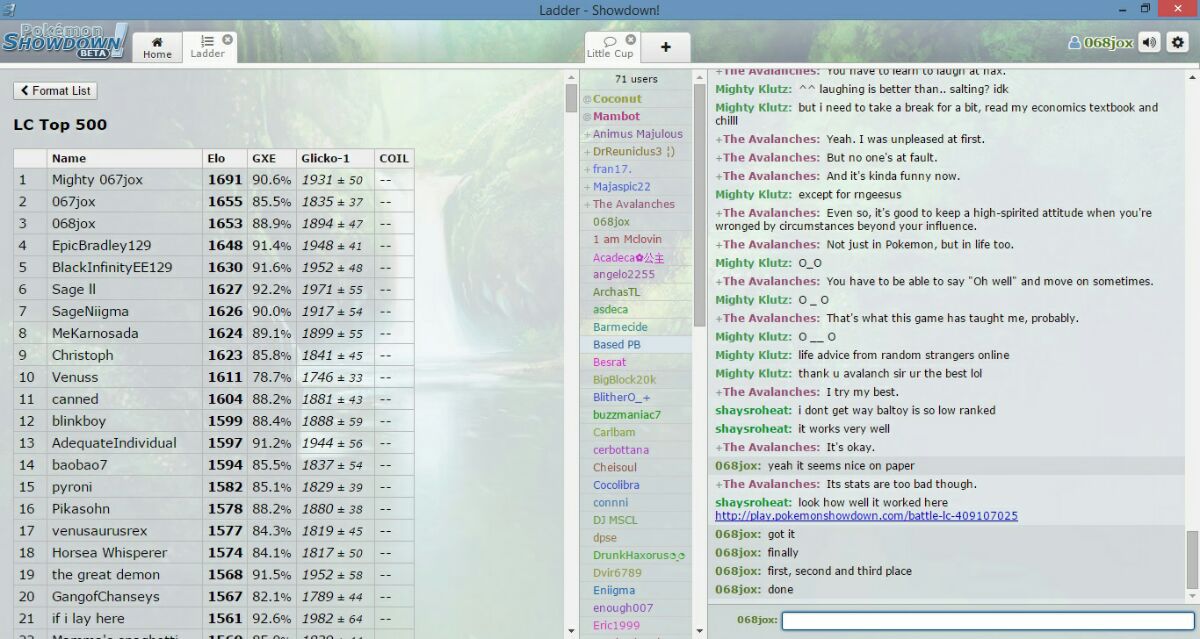
Task: Open the Home tab
Action: tap(157, 46)
